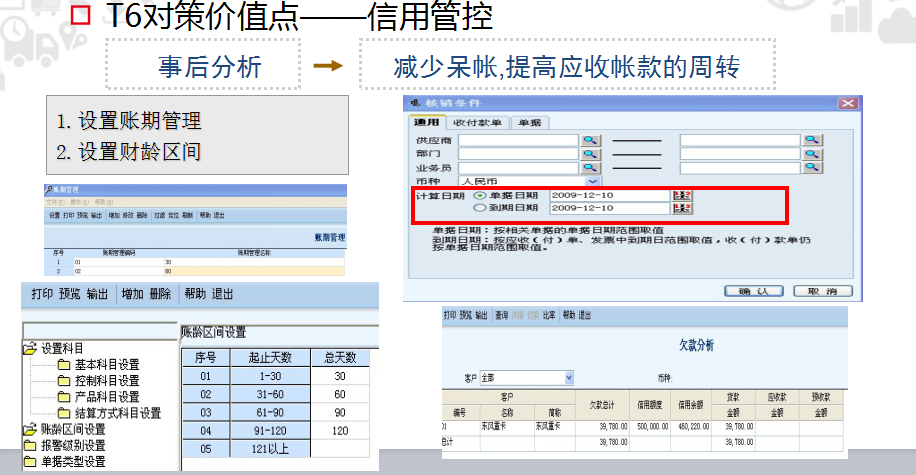Open the 文件 menu in 账期管理 window
The width and height of the screenshot is (916, 475).
pyautogui.click(x=55, y=202)
